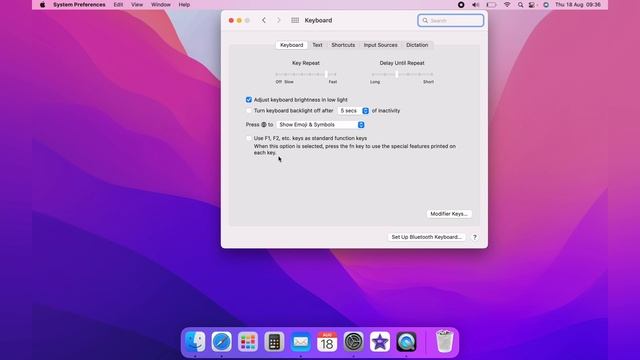The width and height of the screenshot is (640, 360).
Task: Close the Keyboard preferences window
Action: (x=231, y=20)
